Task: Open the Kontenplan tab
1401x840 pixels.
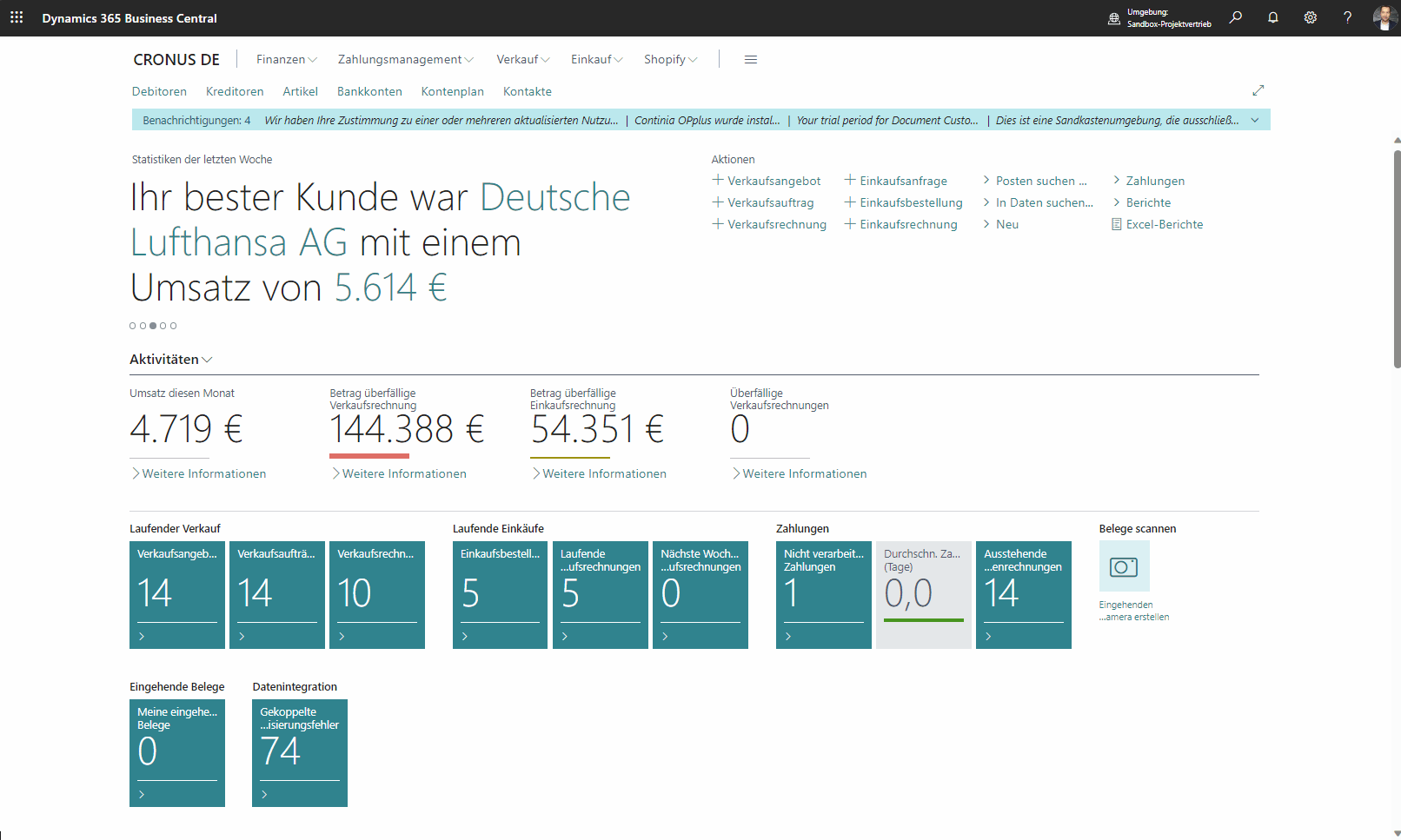Action: pos(452,91)
